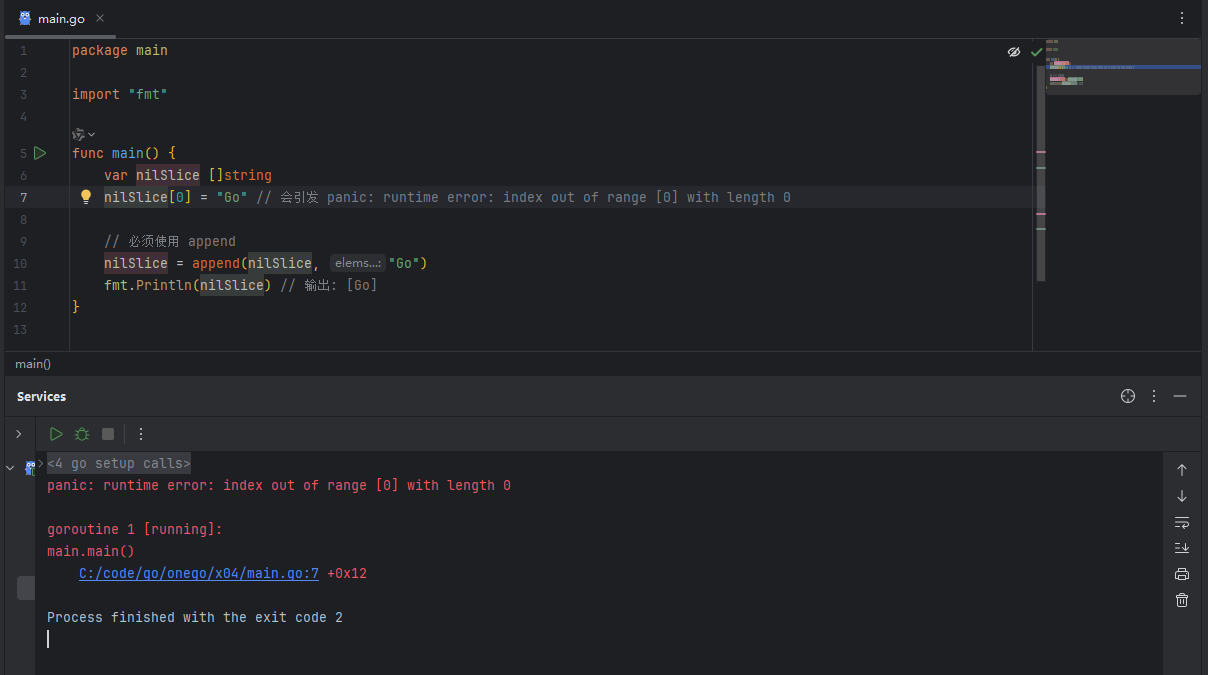Toggle the reader mode eye icon
This screenshot has width=1208, height=675.
click(x=1013, y=51)
